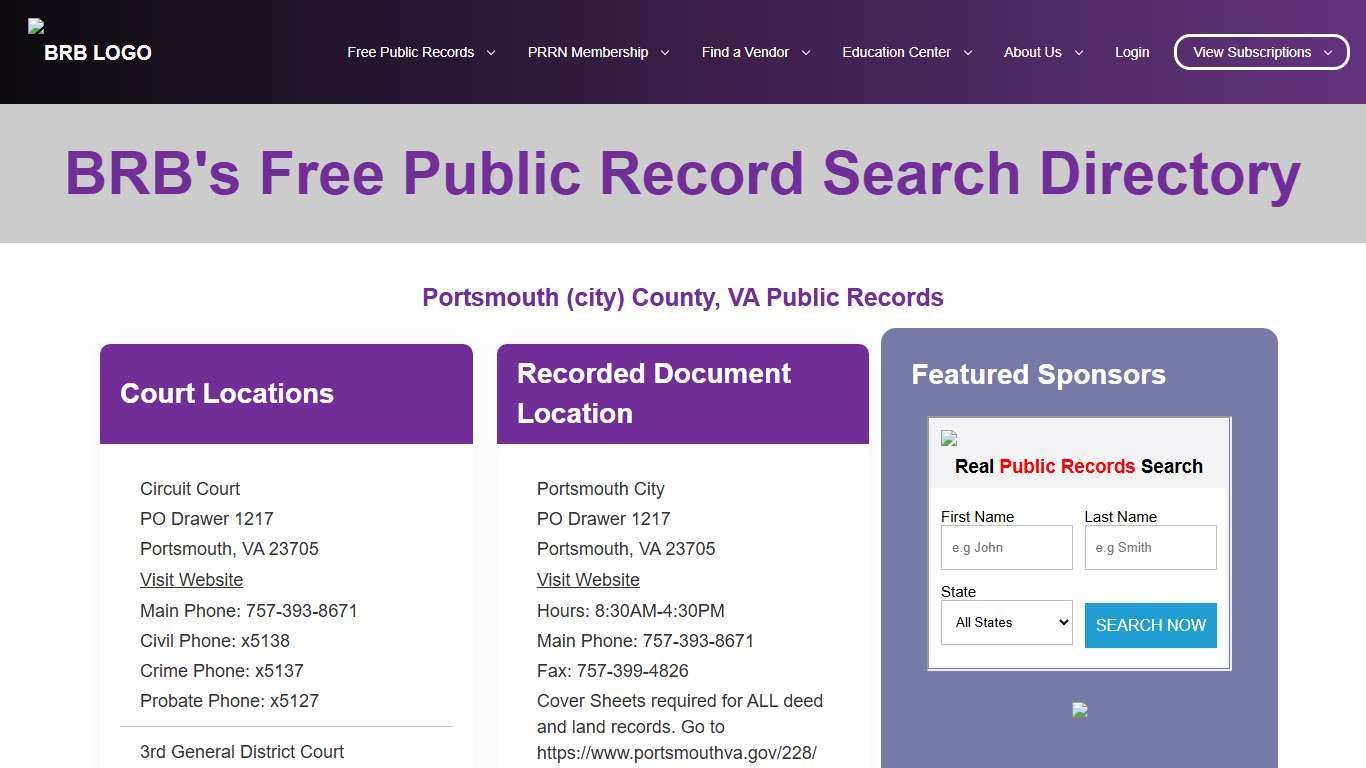Click Visit Website under Portsmouth City
Image resolution: width=1366 pixels, height=768 pixels.
tap(588, 580)
